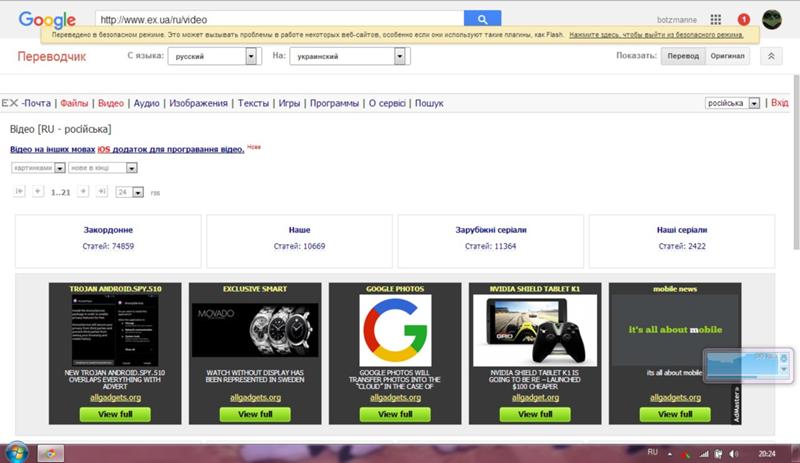Click the blue floating graph widget
Viewport: 800px width, 463px height.
tap(748, 365)
